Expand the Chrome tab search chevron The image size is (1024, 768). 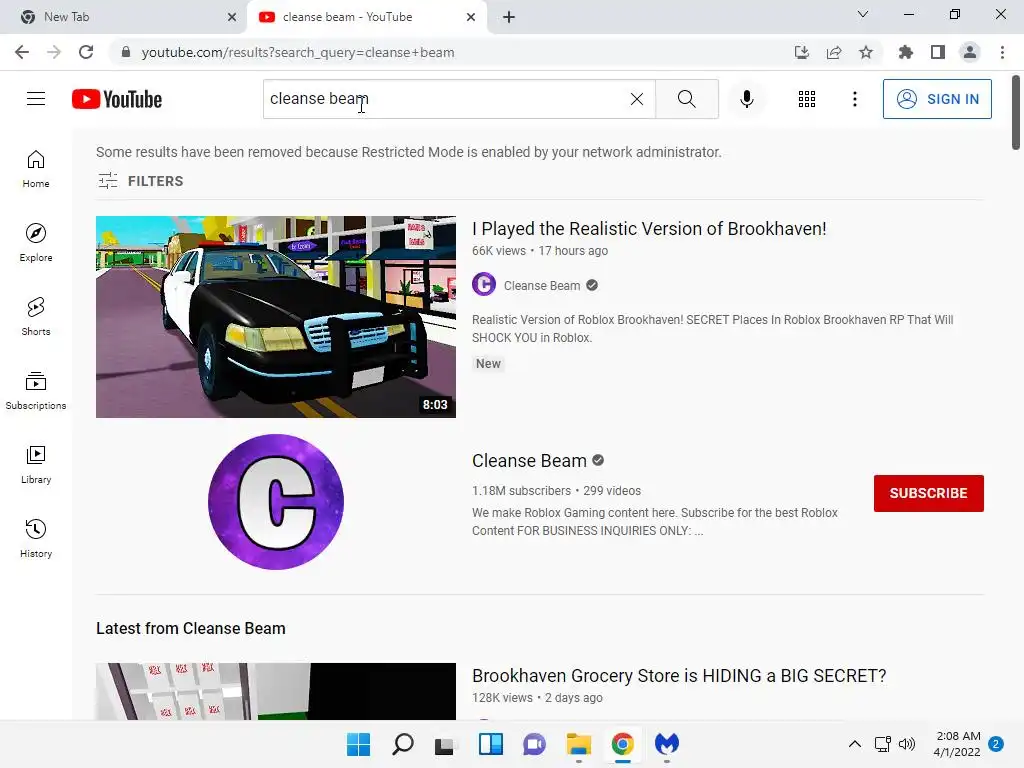tap(863, 14)
